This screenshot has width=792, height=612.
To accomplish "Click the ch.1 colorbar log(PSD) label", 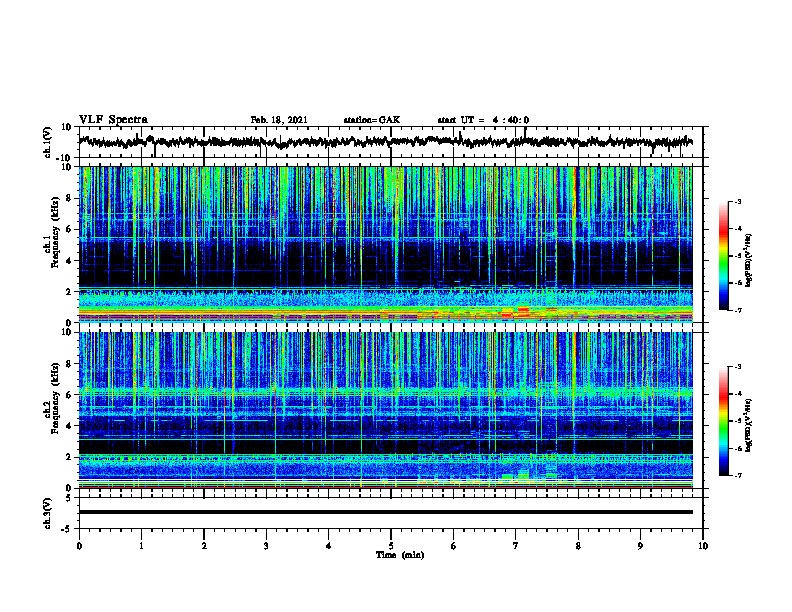I will coord(749,260).
